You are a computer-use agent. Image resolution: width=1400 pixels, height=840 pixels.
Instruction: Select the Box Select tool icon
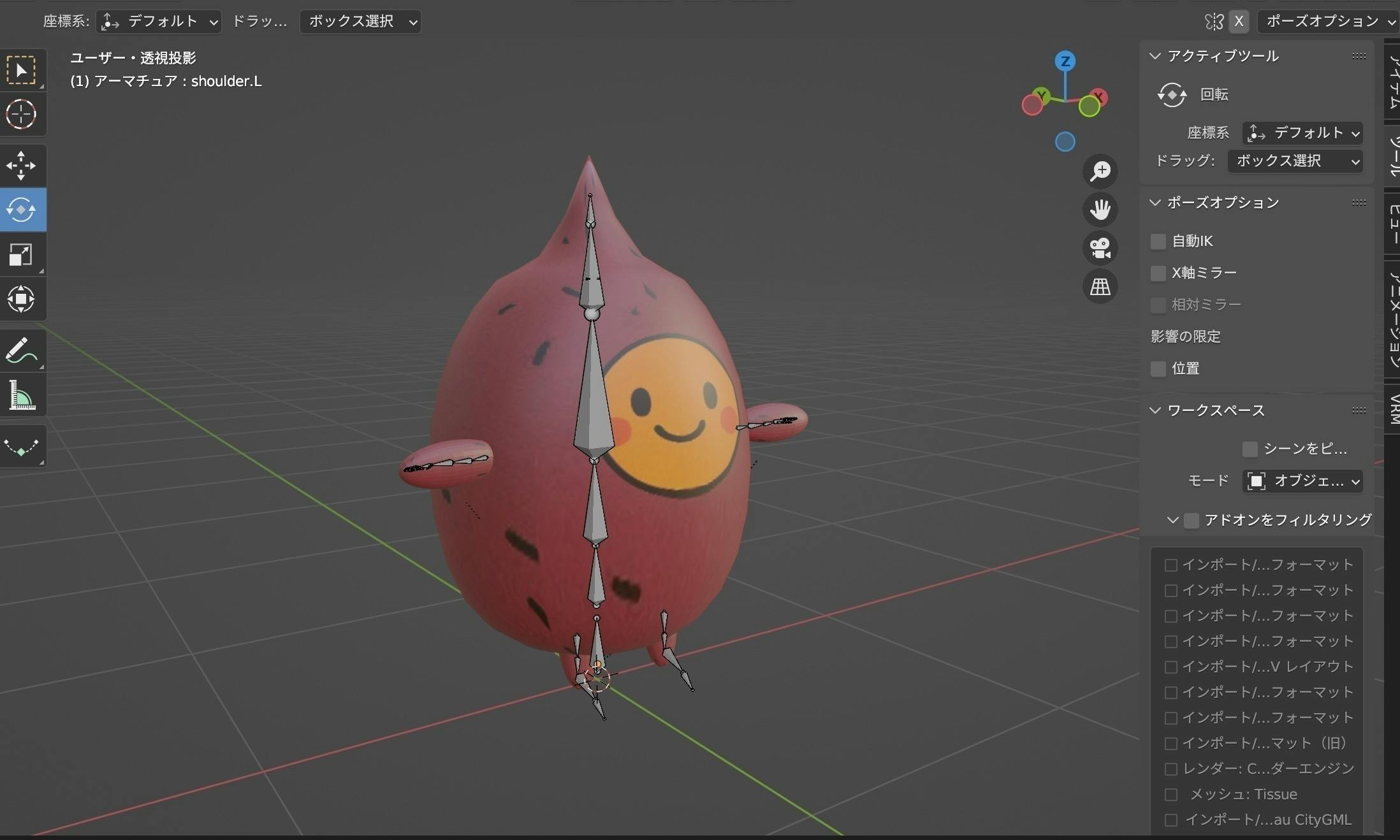pyautogui.click(x=21, y=70)
